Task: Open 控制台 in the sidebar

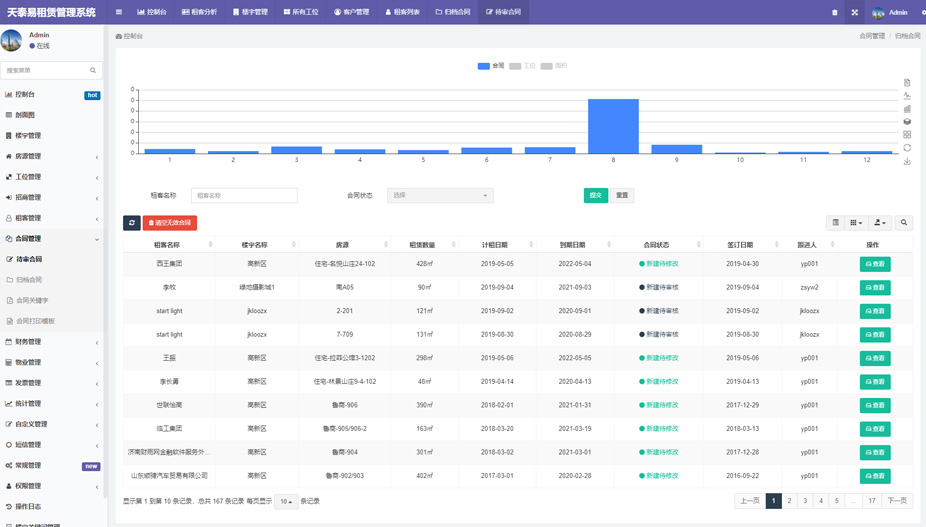Action: (52, 95)
